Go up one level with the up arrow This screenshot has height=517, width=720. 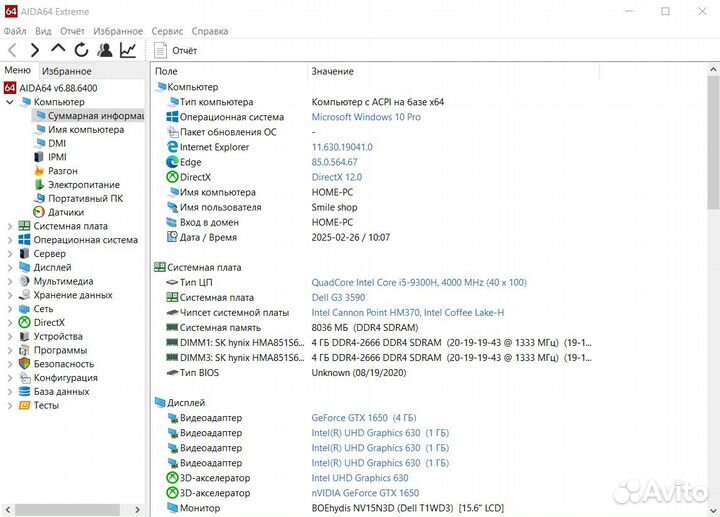coord(58,49)
